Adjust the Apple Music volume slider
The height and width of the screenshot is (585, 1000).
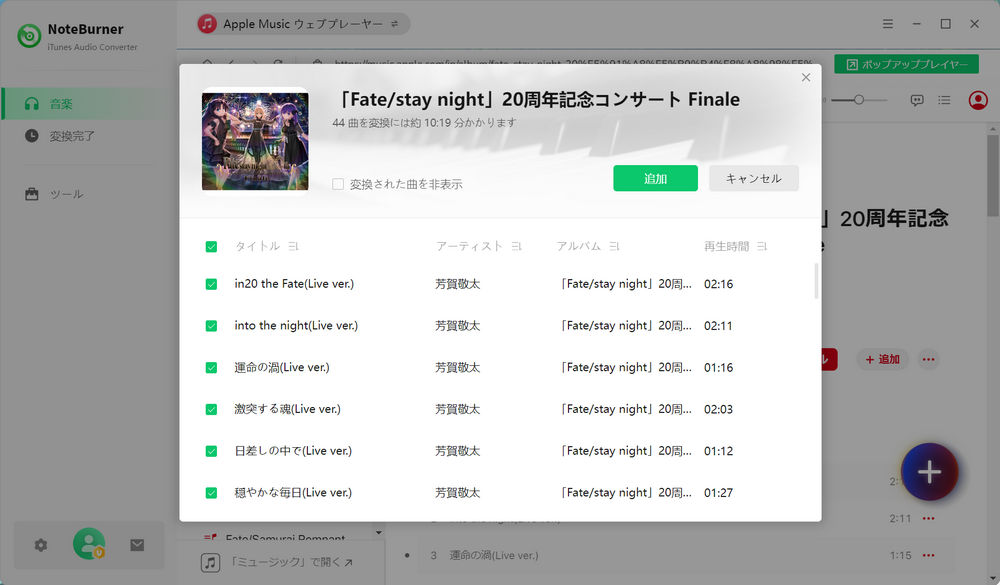tap(861, 100)
